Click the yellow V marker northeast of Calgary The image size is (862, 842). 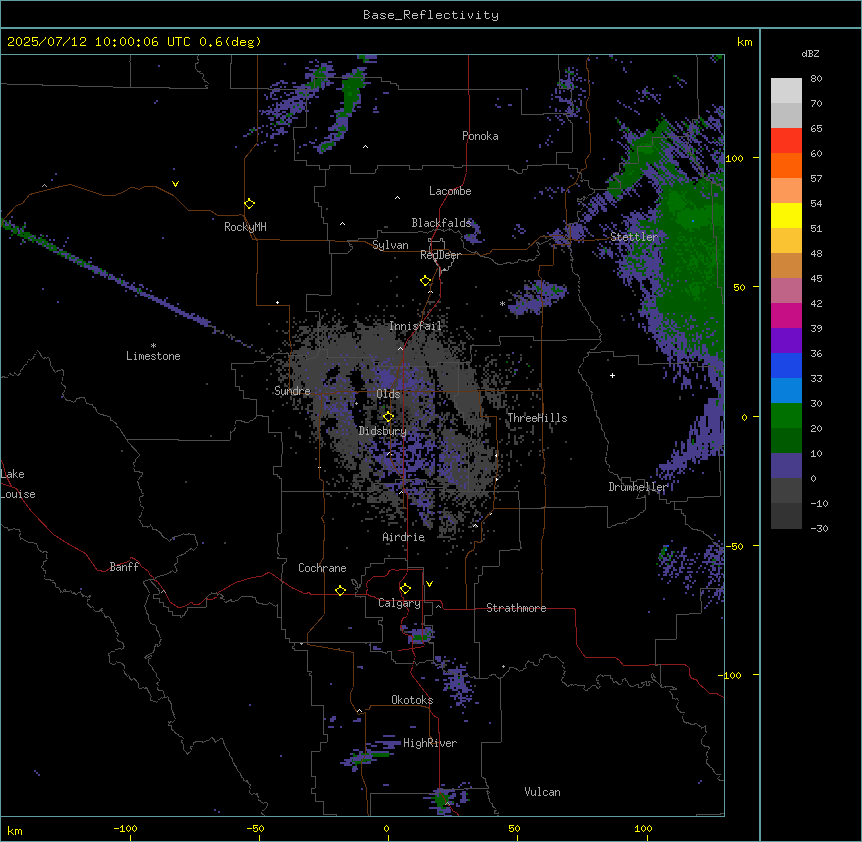pyautogui.click(x=429, y=584)
